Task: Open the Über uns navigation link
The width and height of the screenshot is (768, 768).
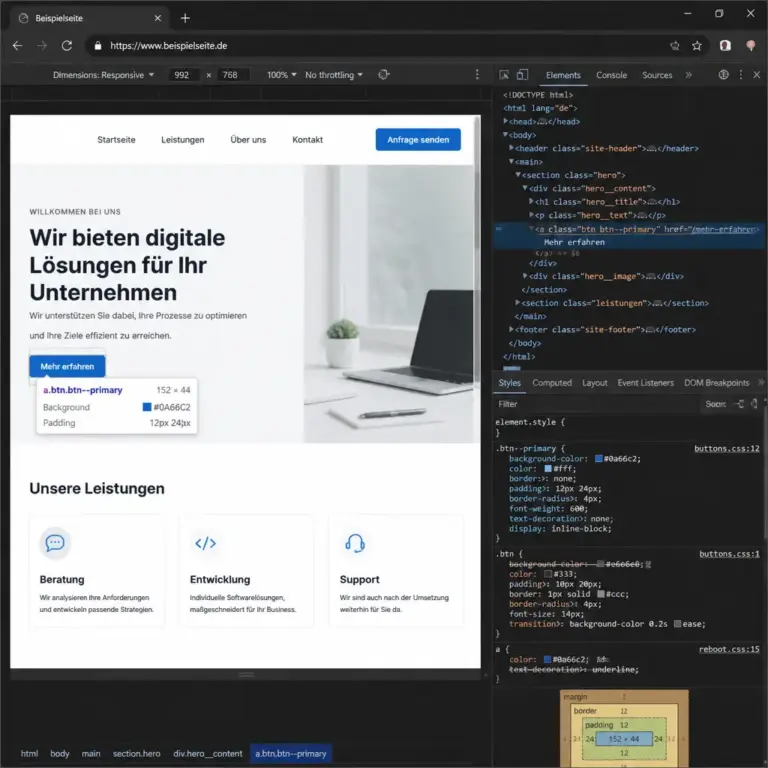Action: pyautogui.click(x=248, y=140)
